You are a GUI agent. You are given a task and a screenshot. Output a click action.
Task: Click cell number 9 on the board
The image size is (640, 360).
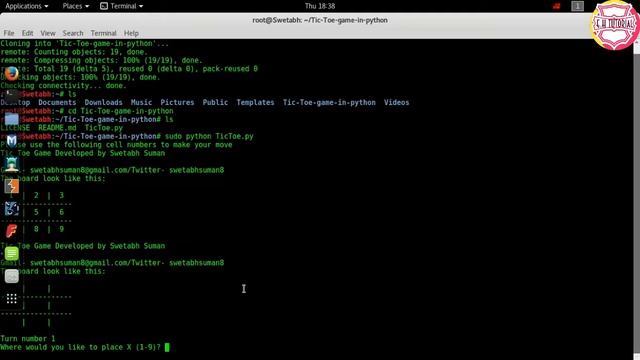pyautogui.click(x=62, y=229)
